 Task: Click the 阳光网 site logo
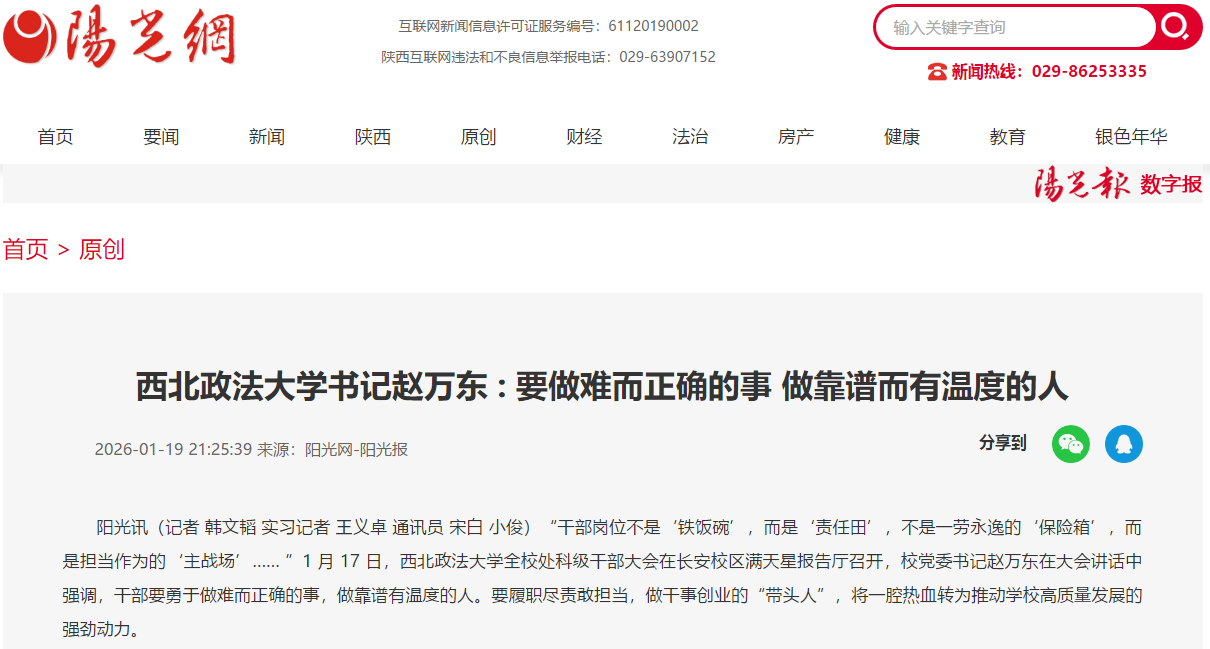pyautogui.click(x=120, y=37)
